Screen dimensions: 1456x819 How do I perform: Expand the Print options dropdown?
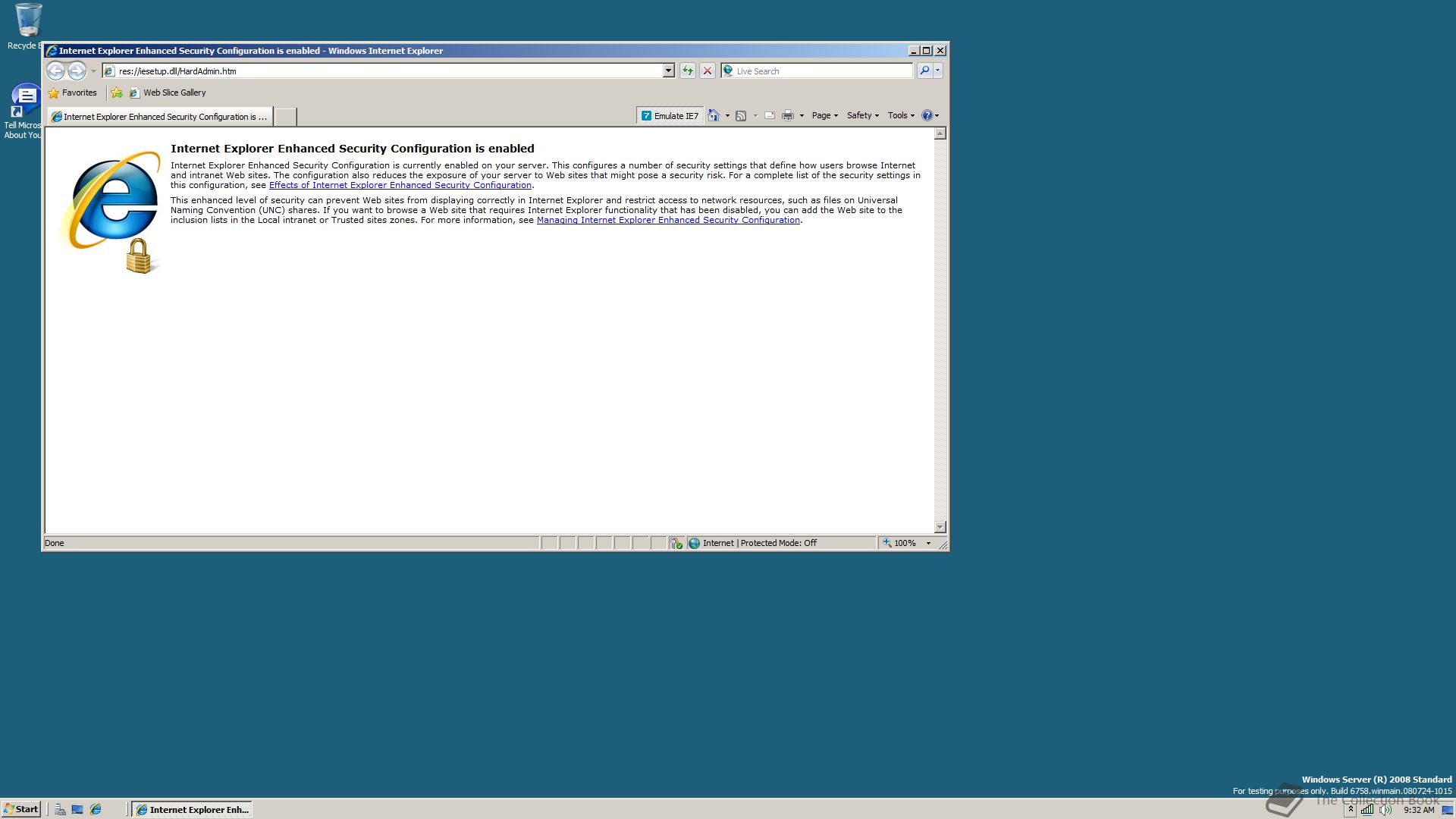(802, 116)
